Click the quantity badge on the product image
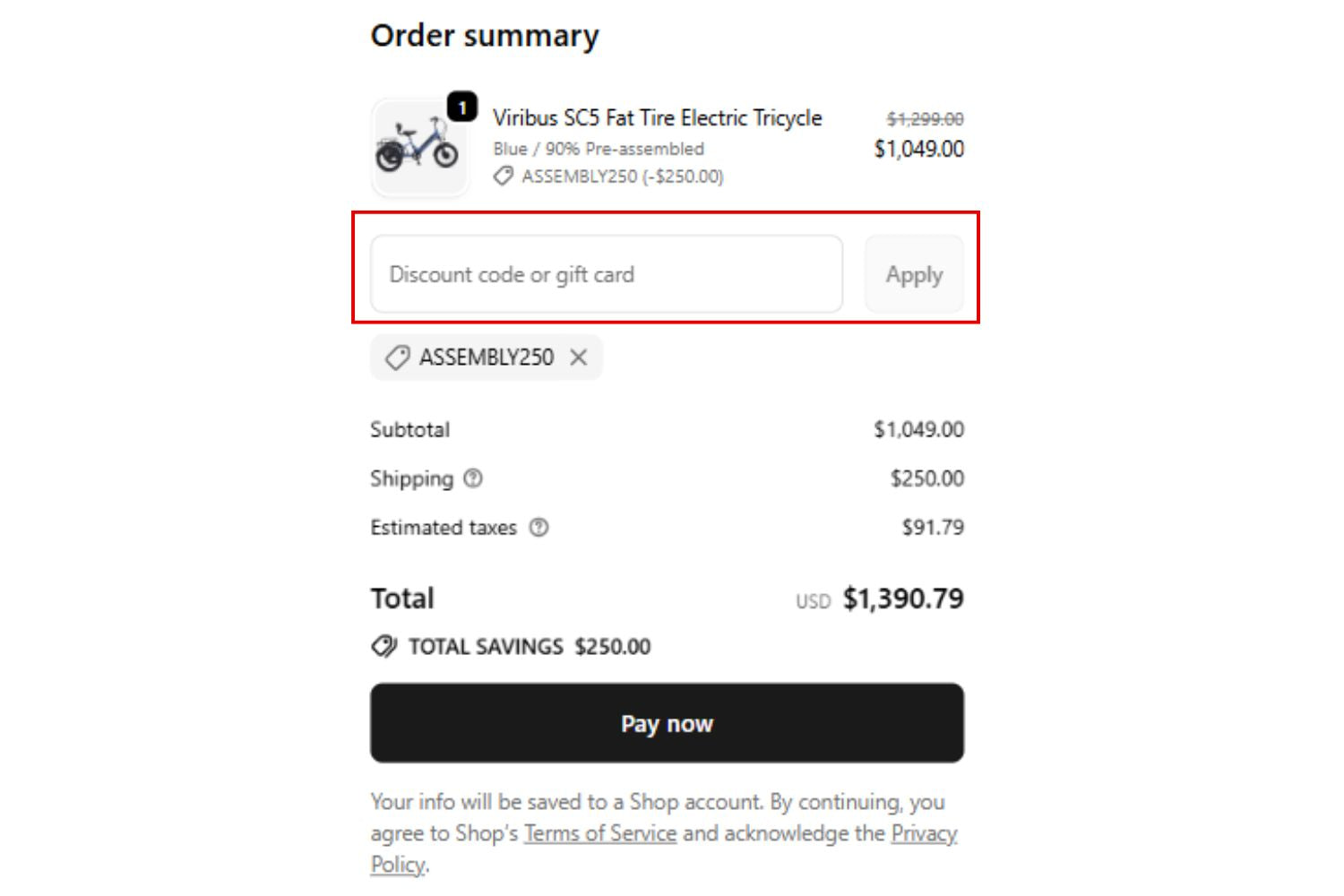Image resolution: width=1344 pixels, height=896 pixels. coord(462,108)
